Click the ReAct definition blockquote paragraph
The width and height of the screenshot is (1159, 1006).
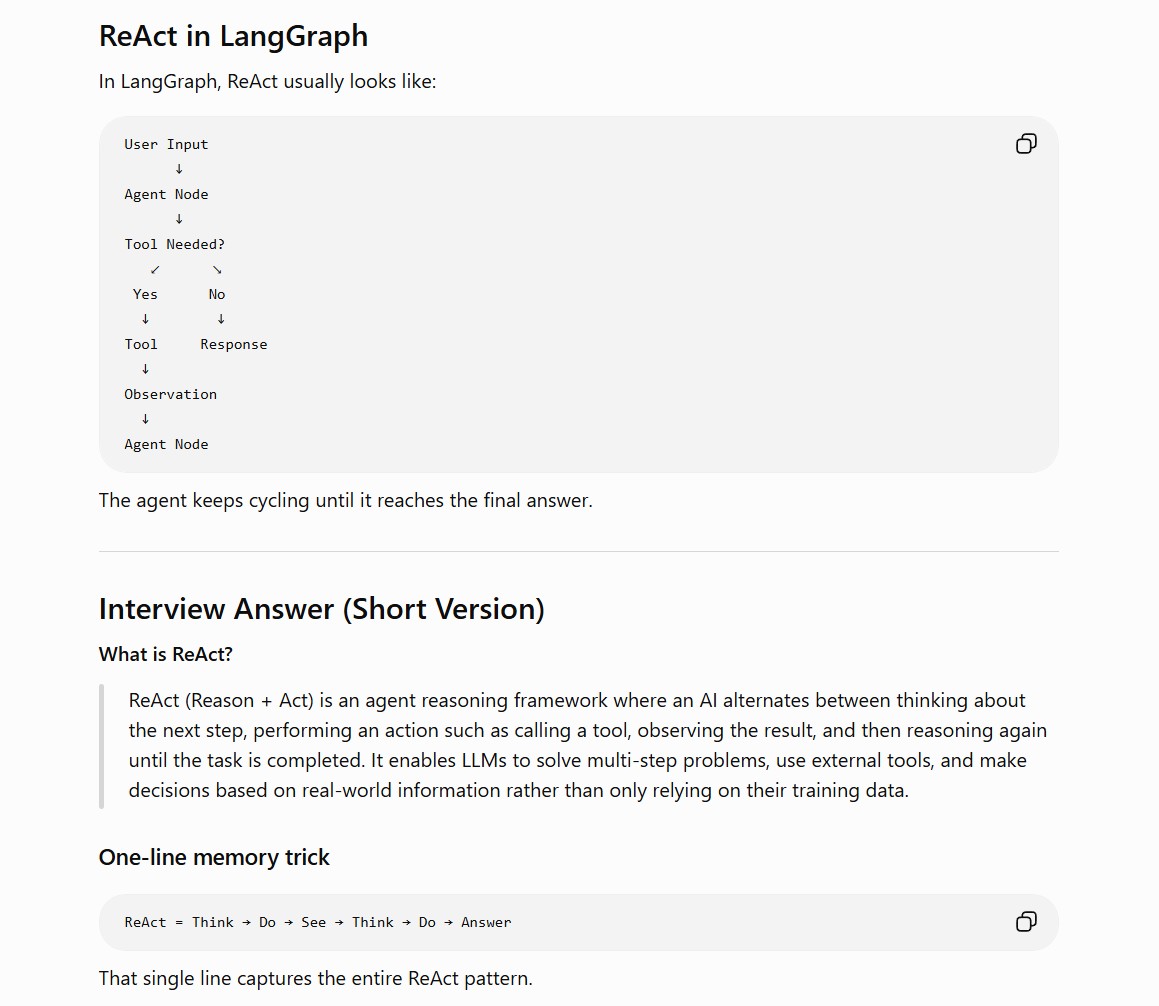click(x=588, y=745)
